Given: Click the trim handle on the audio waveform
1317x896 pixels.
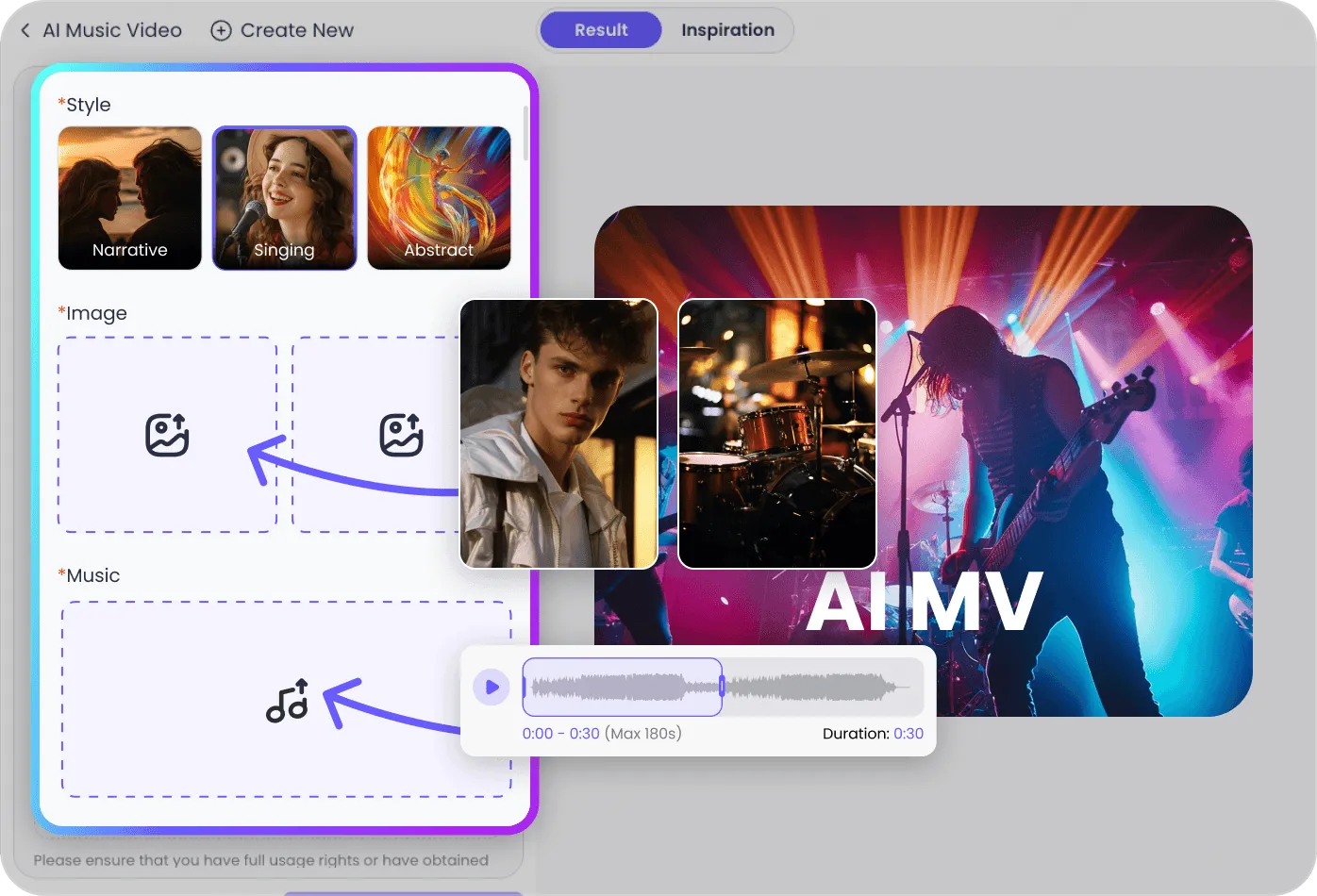Looking at the screenshot, I should coord(722,687).
